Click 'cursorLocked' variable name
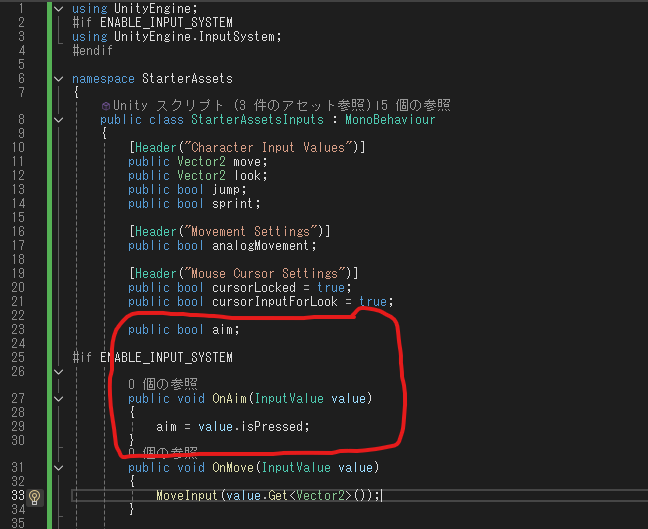The image size is (648, 529). (x=254, y=287)
